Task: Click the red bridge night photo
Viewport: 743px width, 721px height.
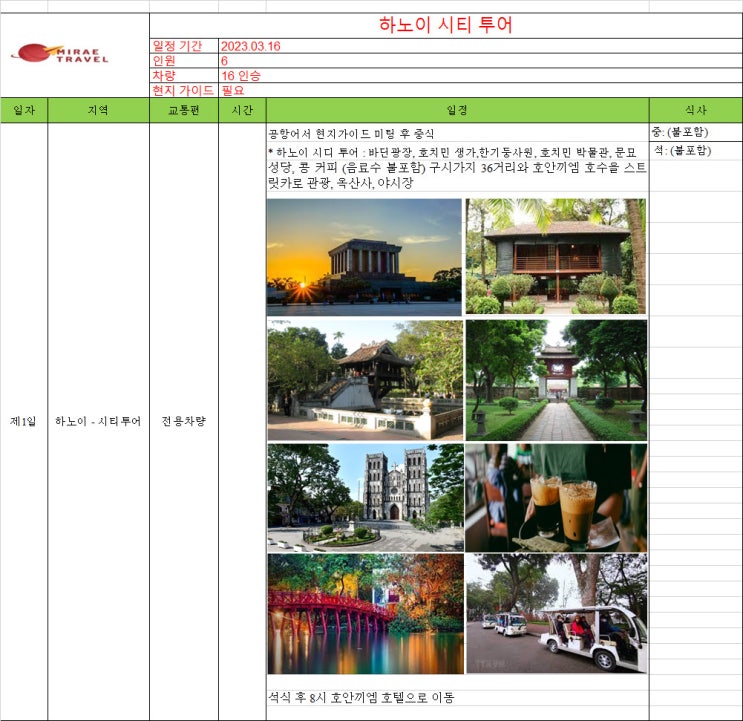Action: point(366,614)
